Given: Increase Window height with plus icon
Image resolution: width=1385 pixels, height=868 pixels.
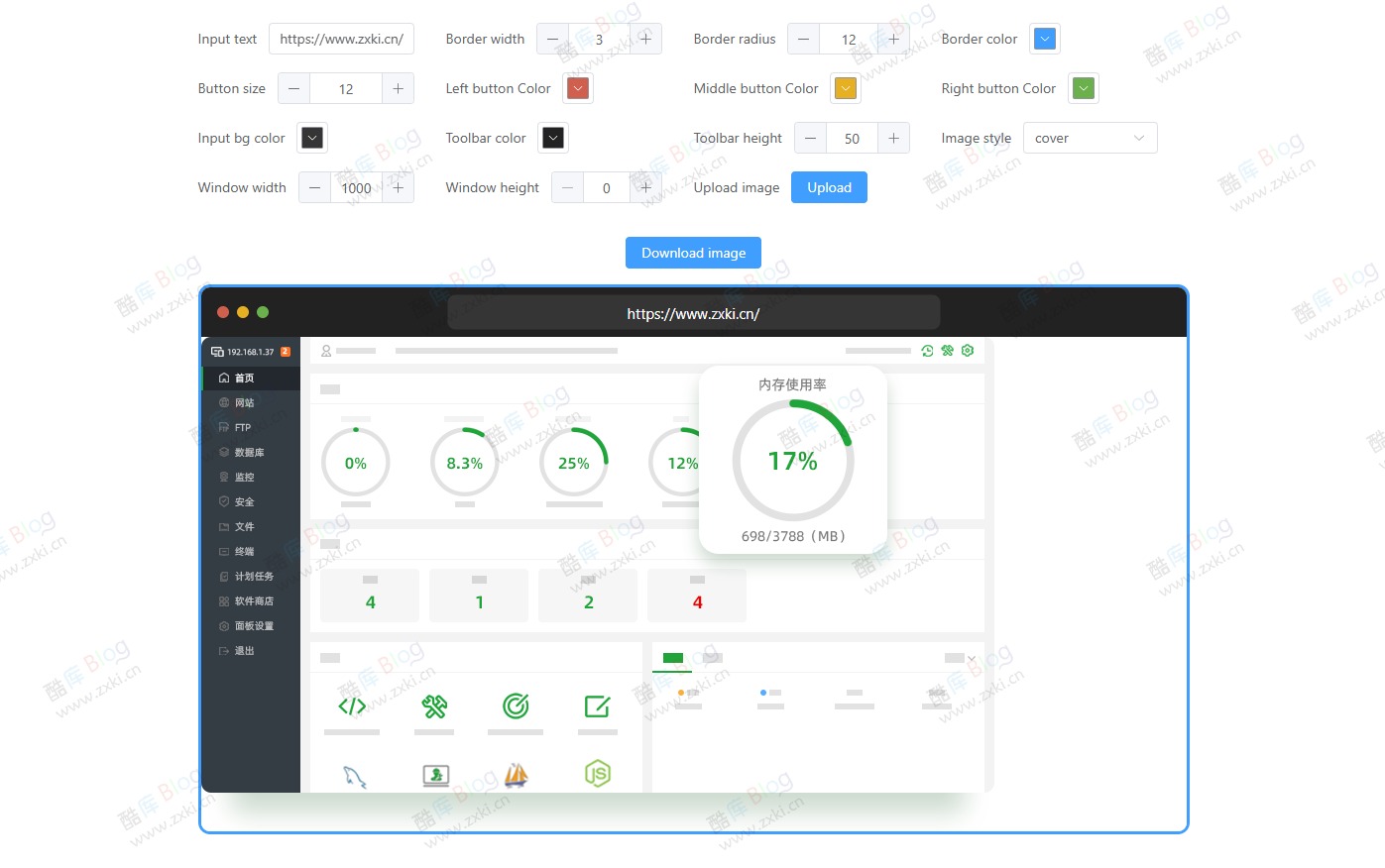Looking at the screenshot, I should (x=645, y=187).
